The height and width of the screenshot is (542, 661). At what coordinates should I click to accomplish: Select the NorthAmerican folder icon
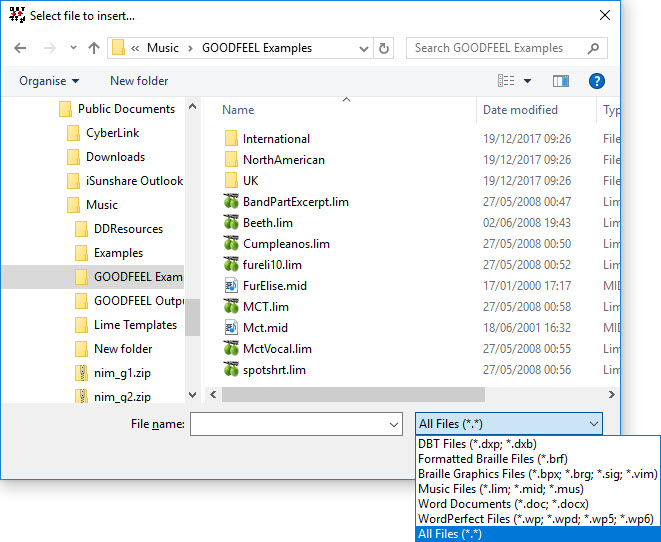click(x=231, y=159)
